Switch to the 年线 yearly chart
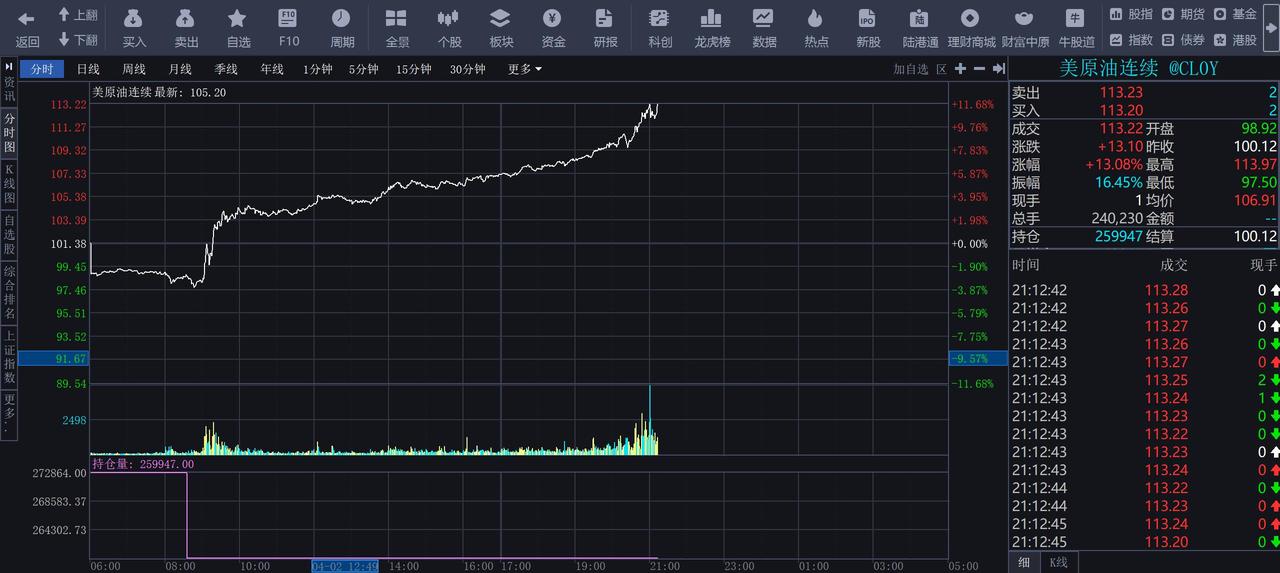The image size is (1280, 573). pyautogui.click(x=272, y=69)
